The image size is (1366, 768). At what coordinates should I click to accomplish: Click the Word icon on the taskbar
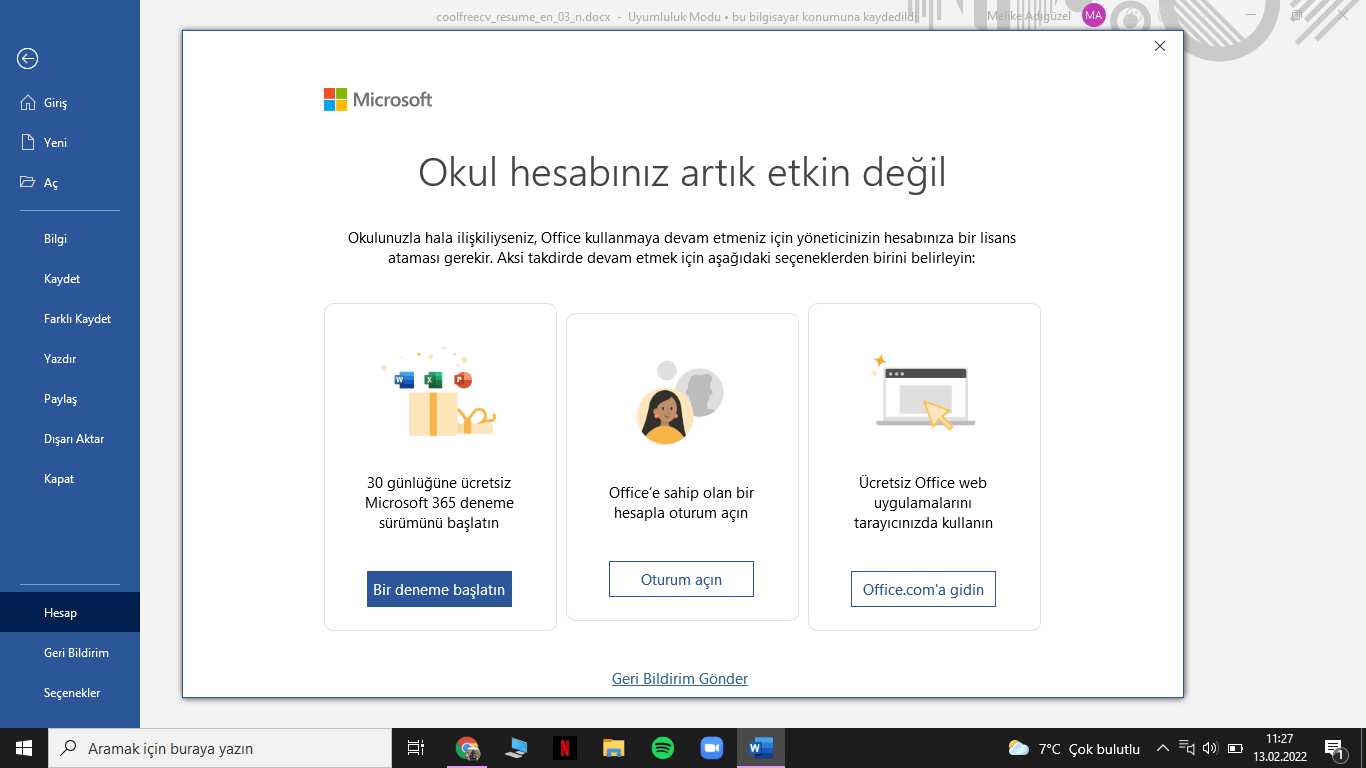pyautogui.click(x=760, y=748)
